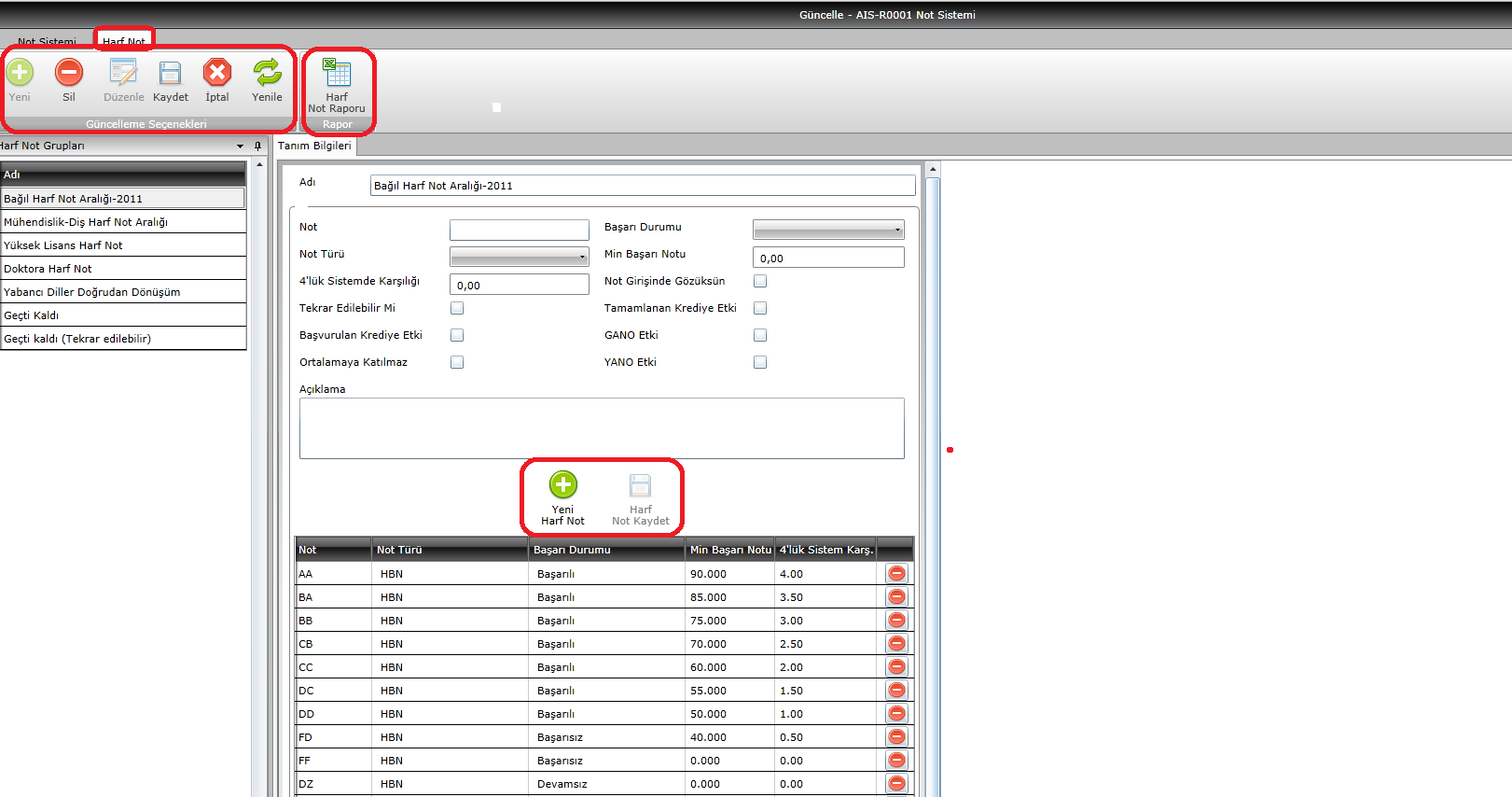This screenshot has width=1512, height=797.
Task: Click the Not input field
Action: tap(520, 230)
